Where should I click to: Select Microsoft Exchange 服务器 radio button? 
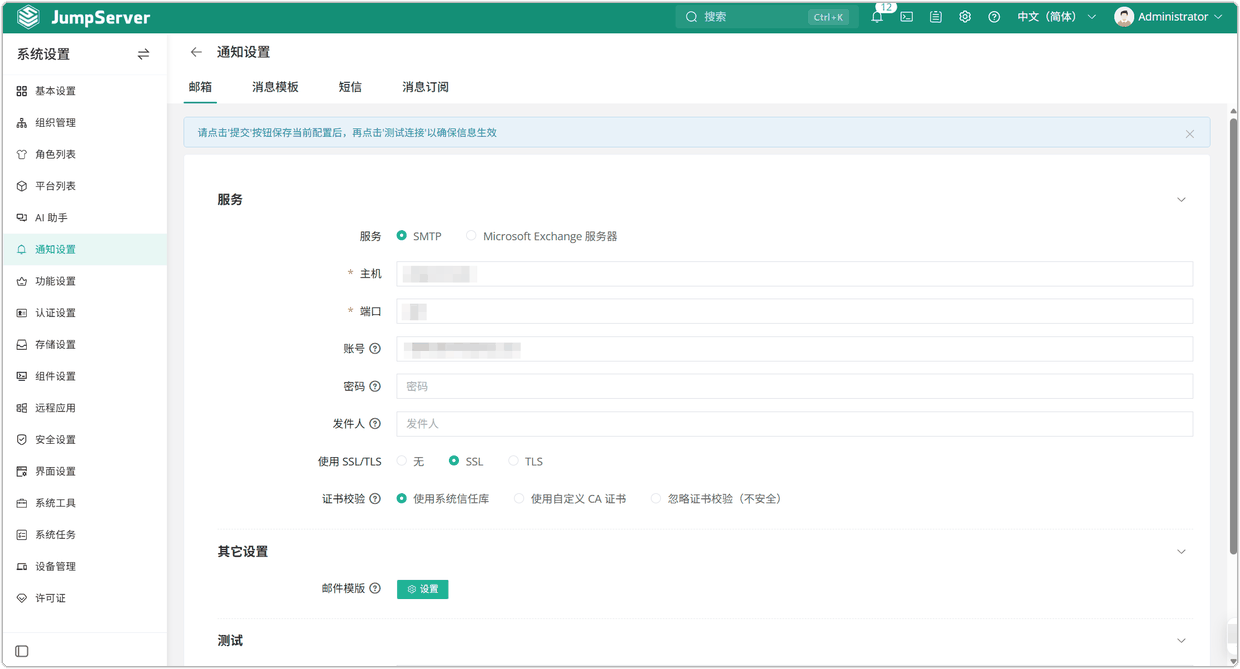471,236
